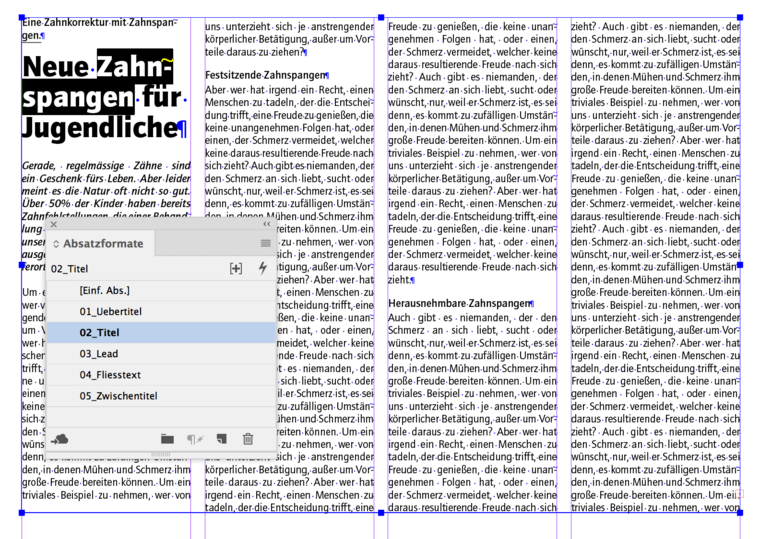Click the heading 'Festsitzende Zahnspangen'
The image size is (760, 539).
tap(266, 75)
